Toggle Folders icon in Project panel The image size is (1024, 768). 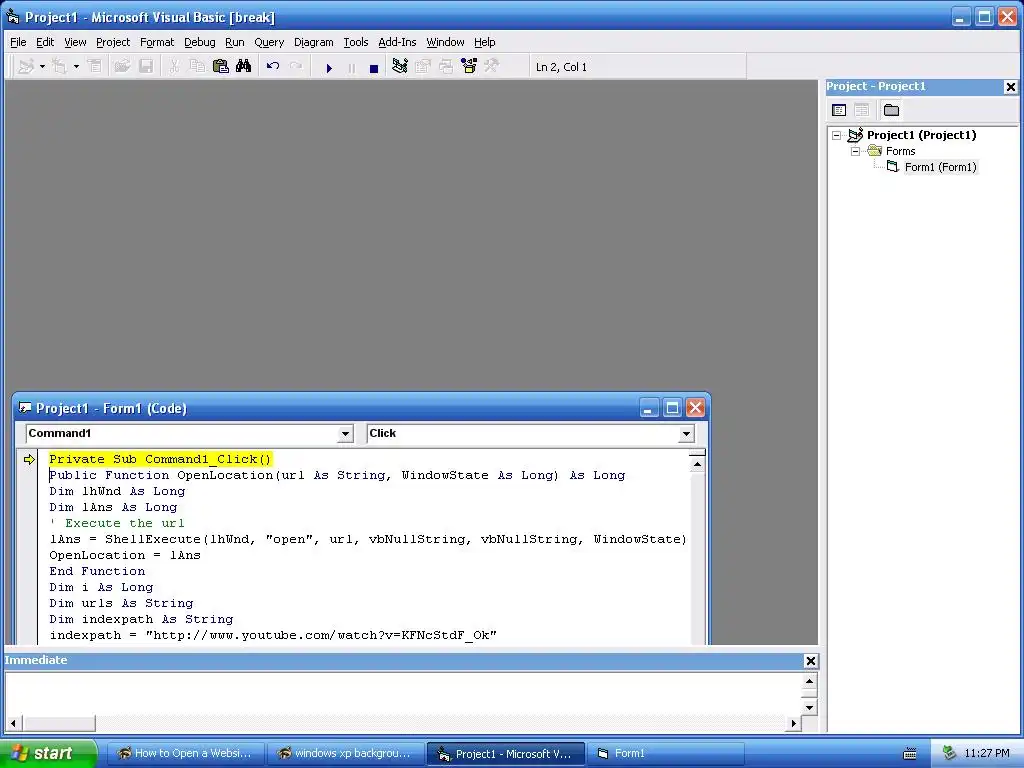pyautogui.click(x=891, y=110)
